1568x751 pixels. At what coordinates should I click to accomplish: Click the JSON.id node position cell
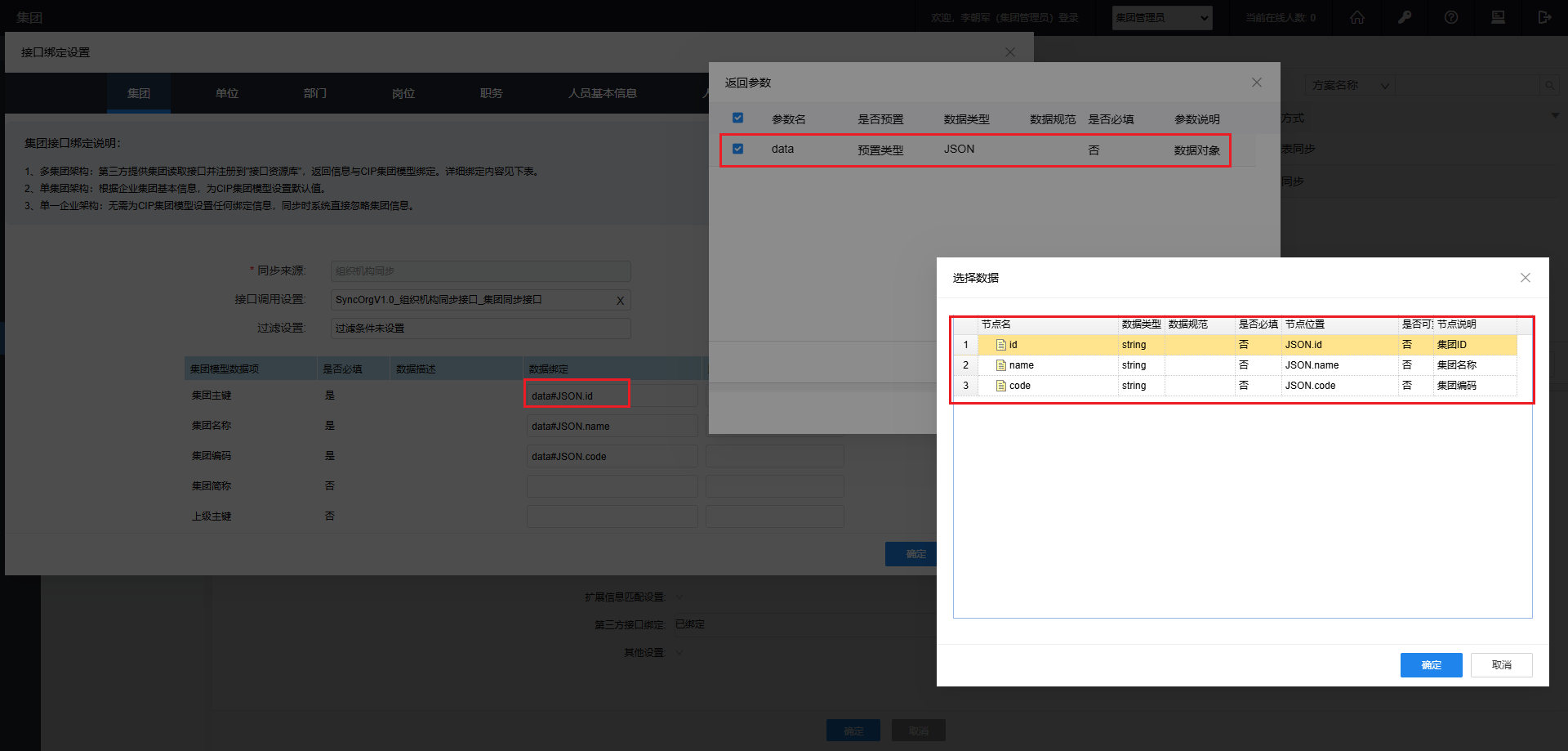1340,345
